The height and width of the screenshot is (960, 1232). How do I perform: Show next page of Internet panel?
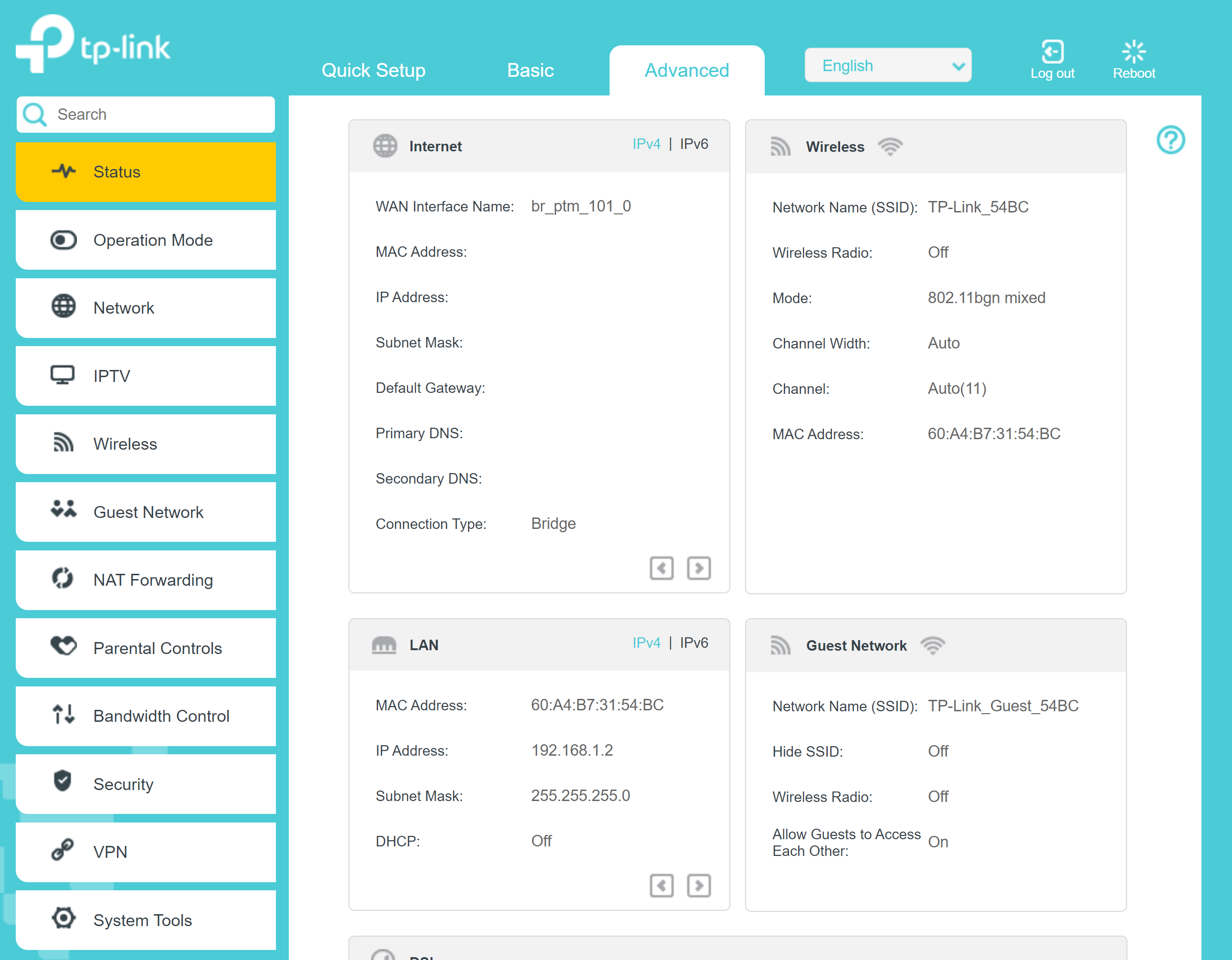[x=699, y=568]
